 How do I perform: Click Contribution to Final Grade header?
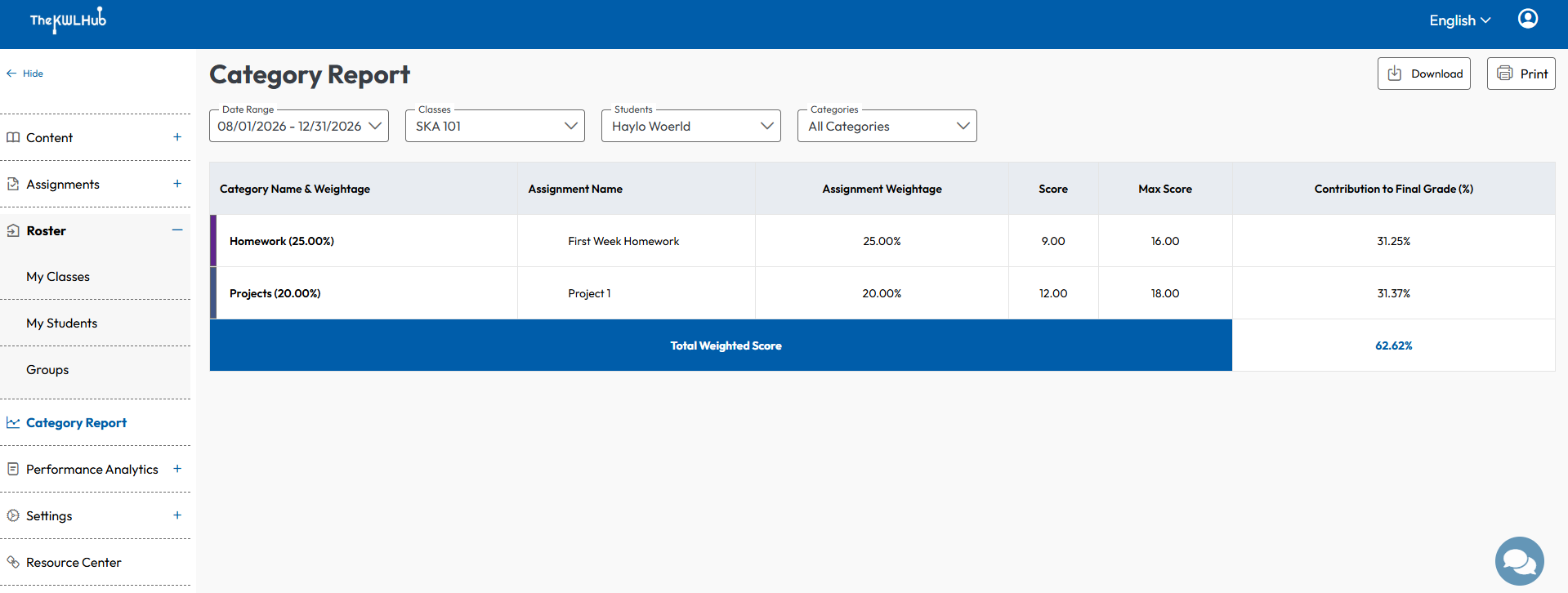coord(1394,189)
